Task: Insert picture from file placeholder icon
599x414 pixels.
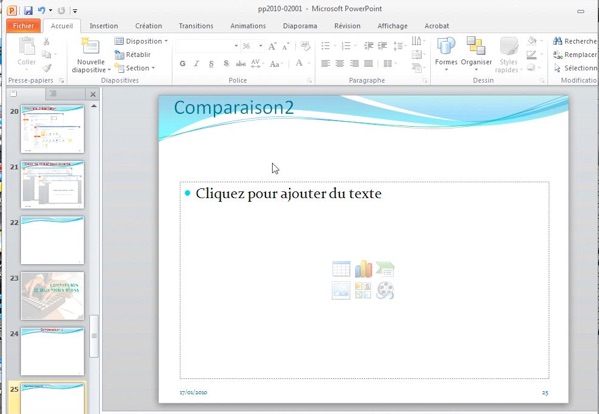Action: [341, 291]
